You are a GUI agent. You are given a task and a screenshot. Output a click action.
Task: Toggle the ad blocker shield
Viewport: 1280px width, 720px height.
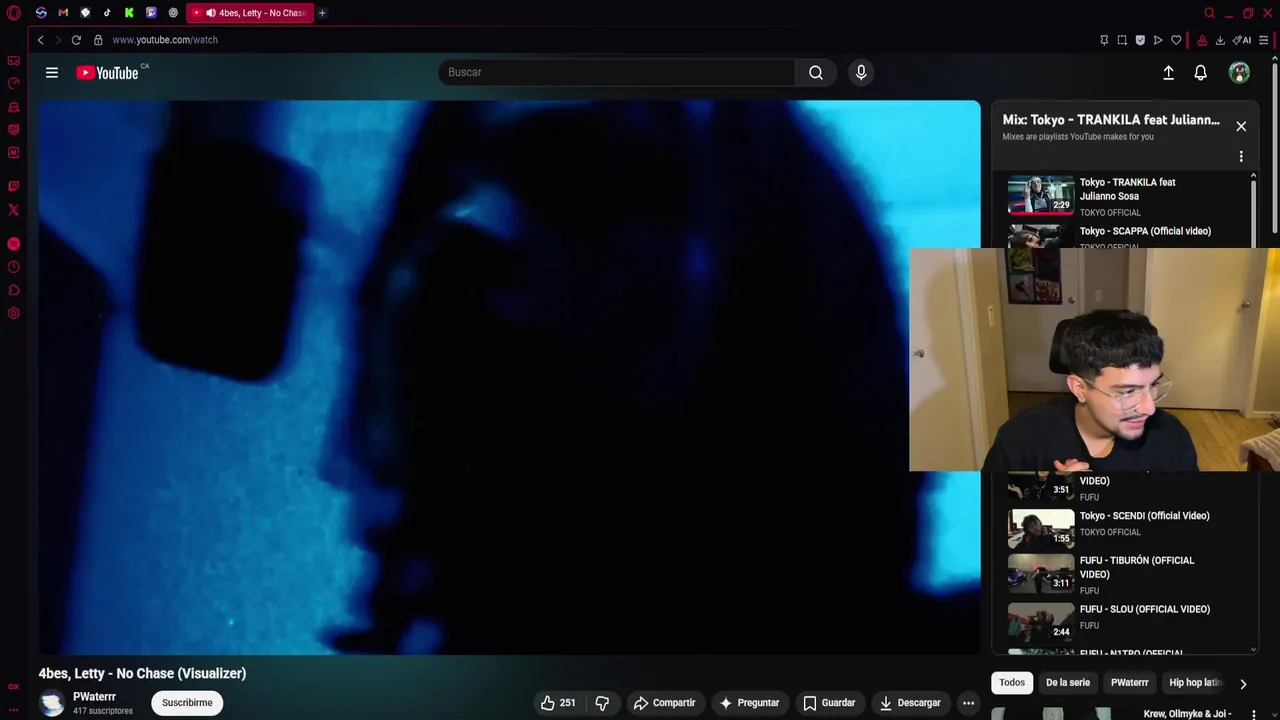pyautogui.click(x=1140, y=40)
